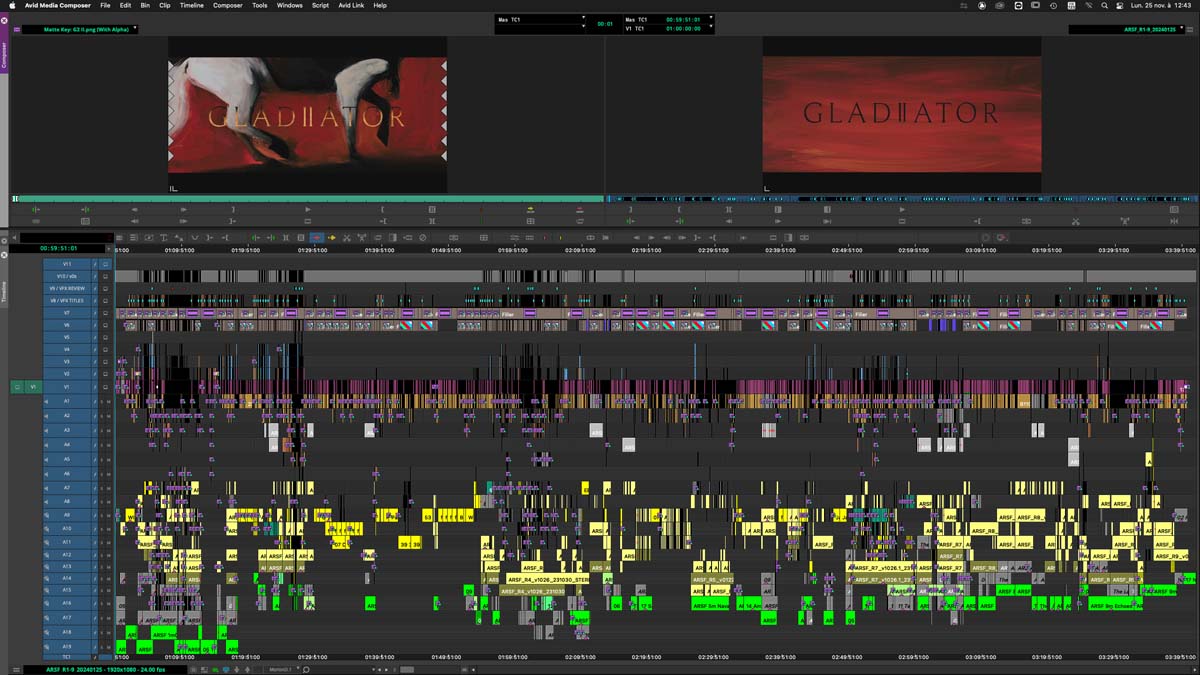1200x675 pixels.
Task: Toggle the green source V1 track selector
Action: (x=34, y=386)
